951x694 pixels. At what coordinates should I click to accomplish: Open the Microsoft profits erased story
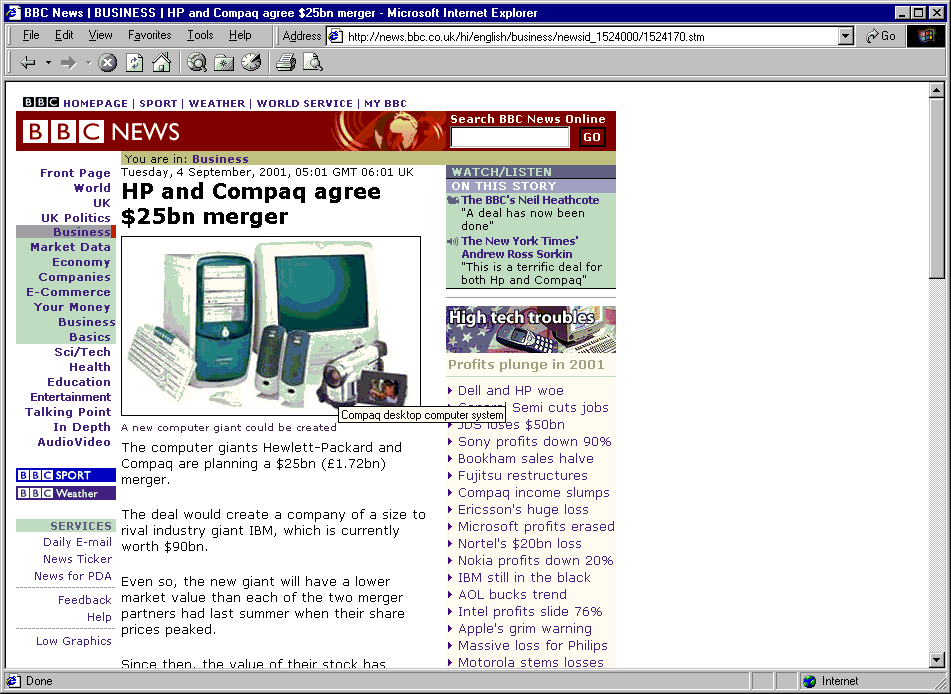click(x=536, y=527)
